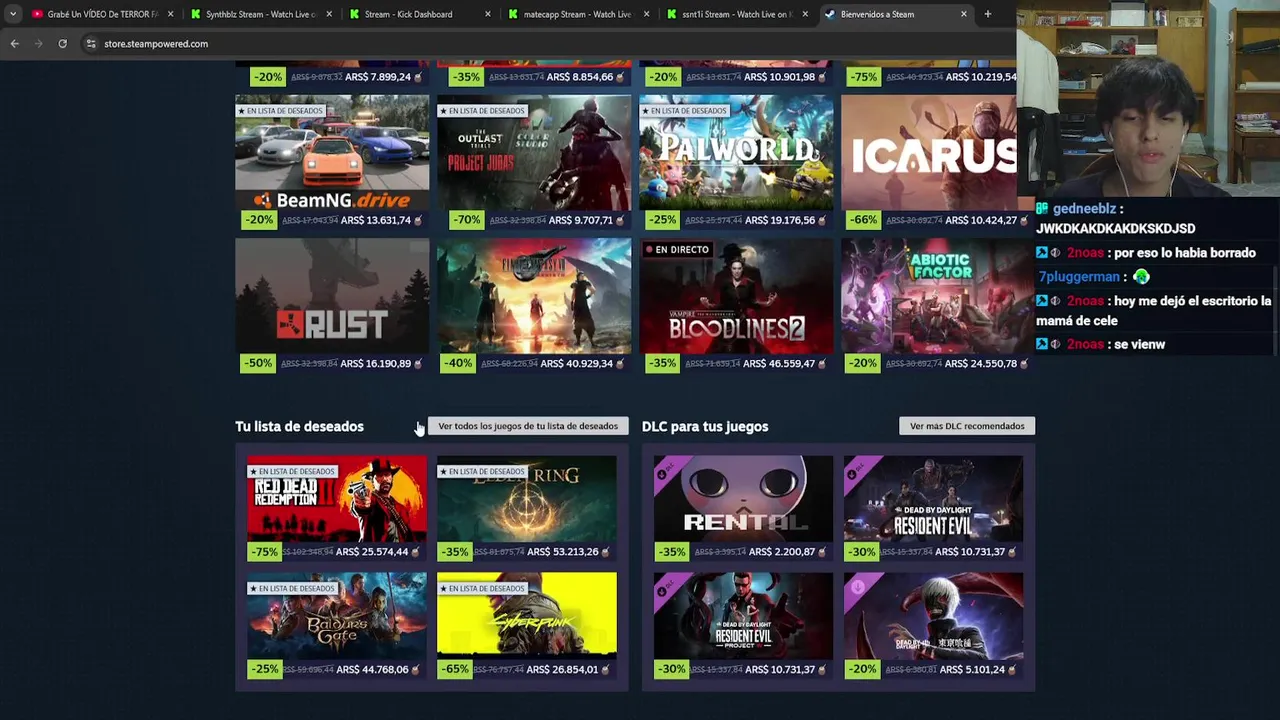Click the -65% badge on Cyberpunk
Screen dimensions: 1280x720
(x=455, y=669)
